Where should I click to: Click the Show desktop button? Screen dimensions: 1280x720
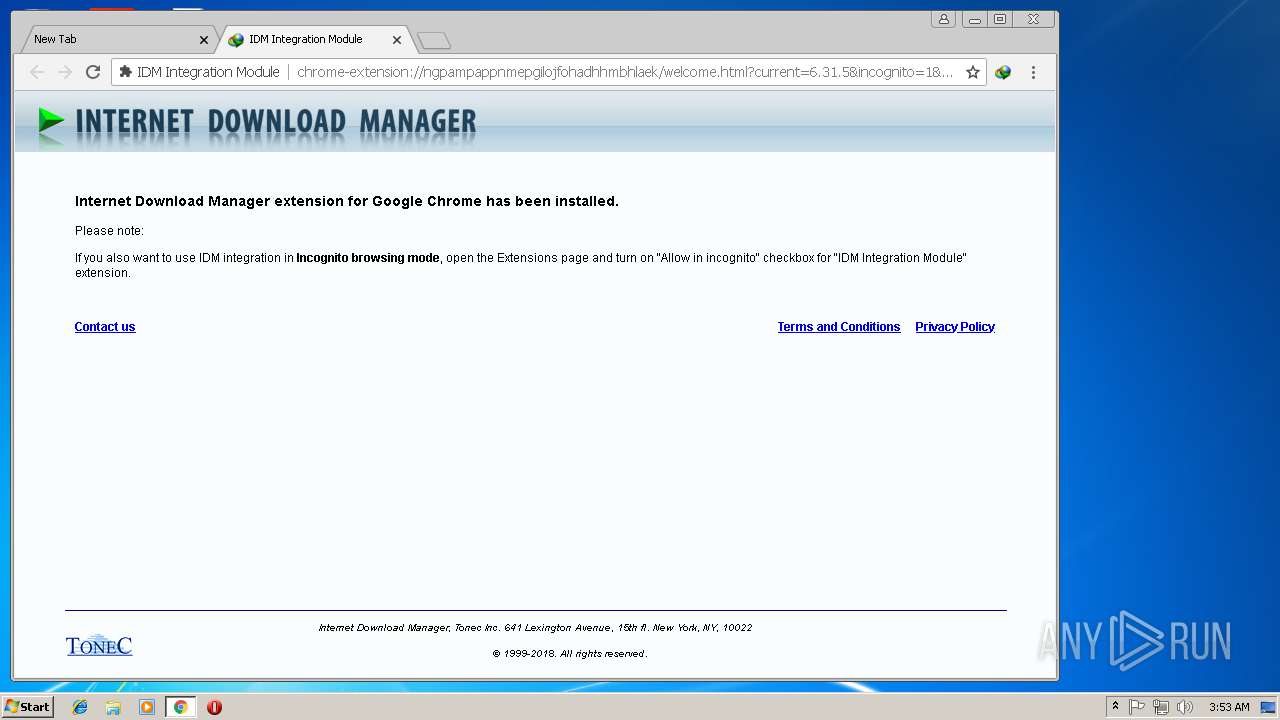coord(1268,707)
